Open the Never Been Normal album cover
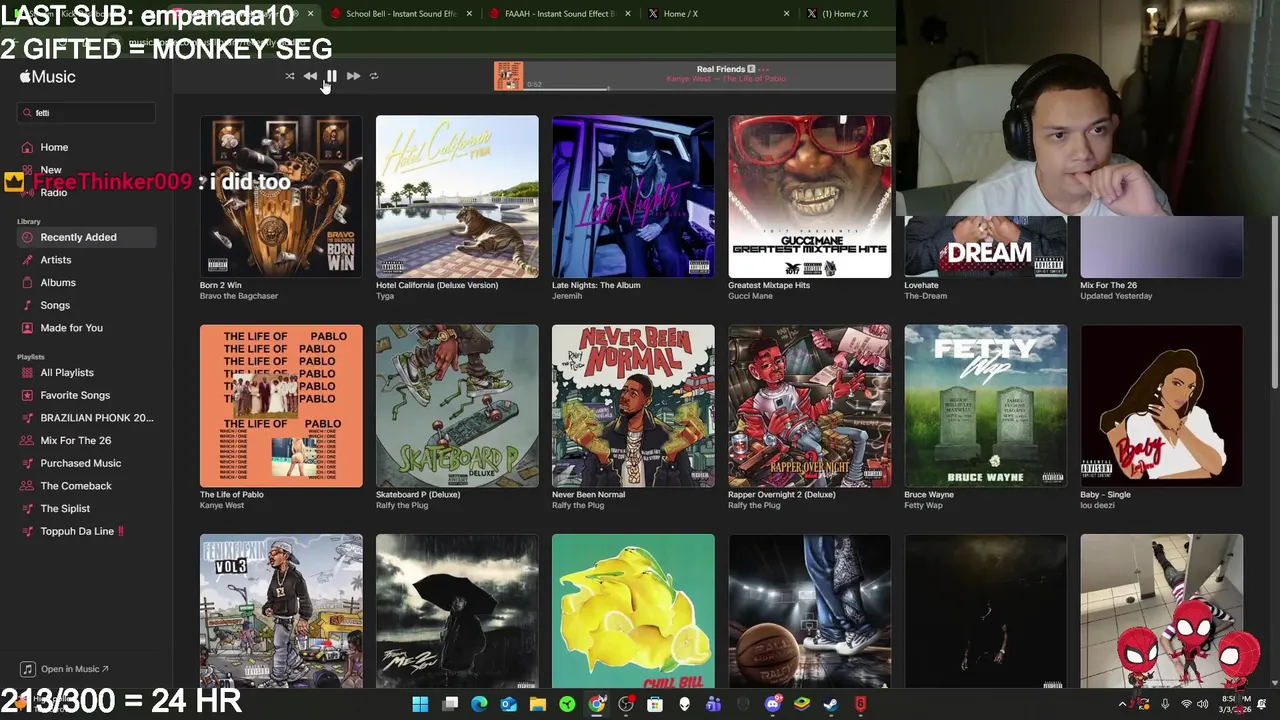 (x=633, y=406)
